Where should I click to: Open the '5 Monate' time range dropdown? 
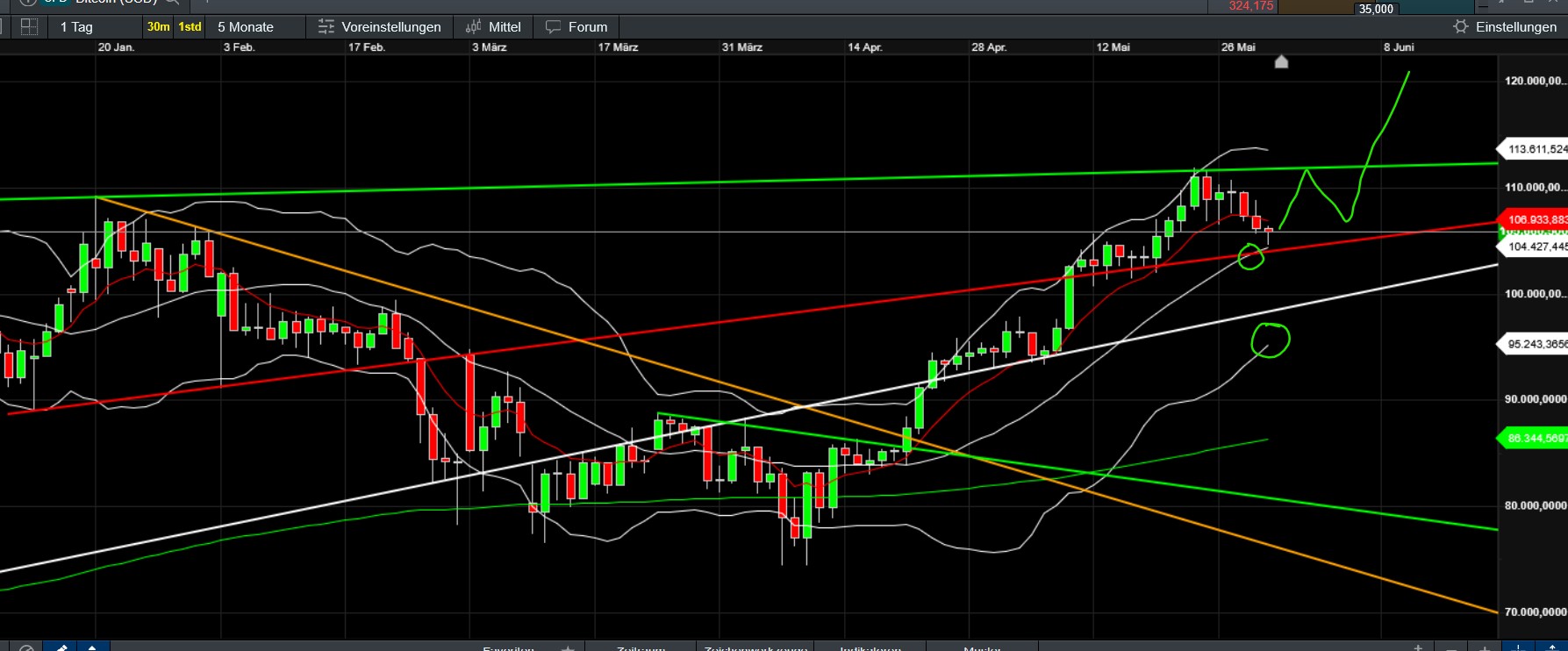pos(246,27)
